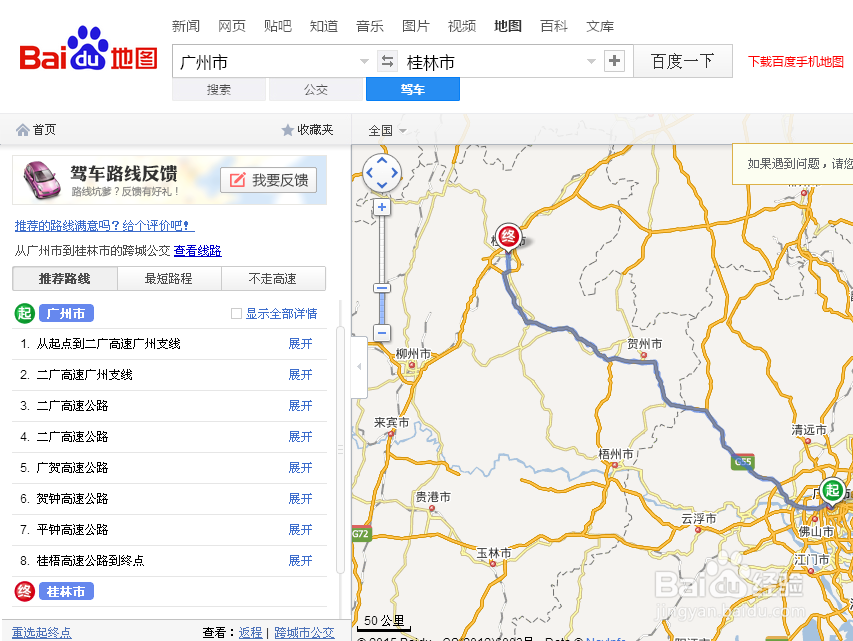Open 百科 in top navigation
853x641 pixels.
tap(554, 26)
